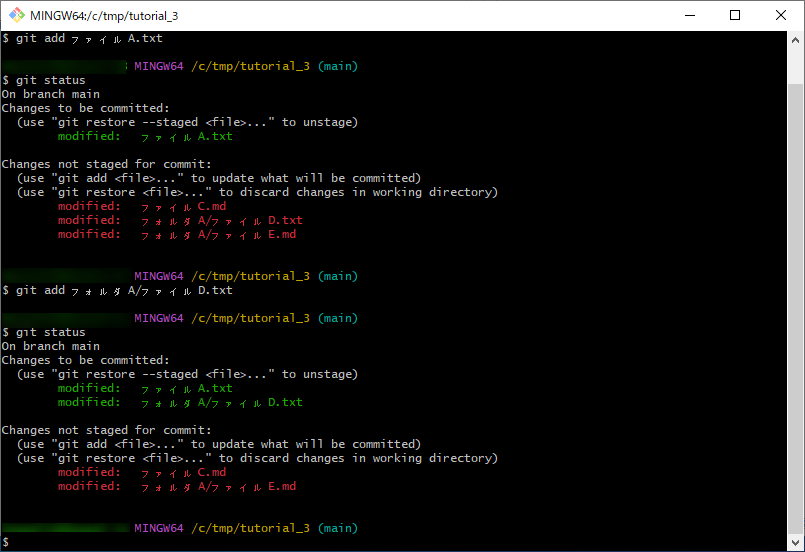
Task: Click the red modified D.txt line
Action: point(180,220)
